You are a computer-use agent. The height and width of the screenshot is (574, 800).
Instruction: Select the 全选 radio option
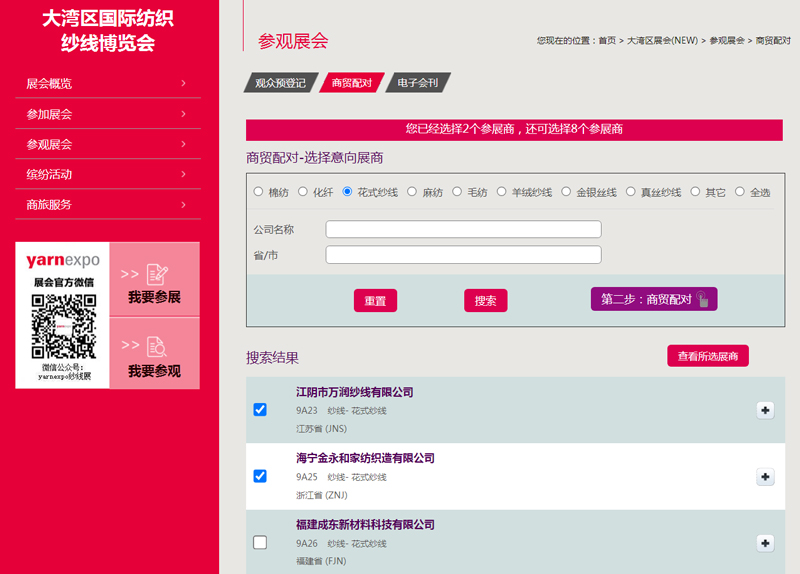tap(740, 192)
